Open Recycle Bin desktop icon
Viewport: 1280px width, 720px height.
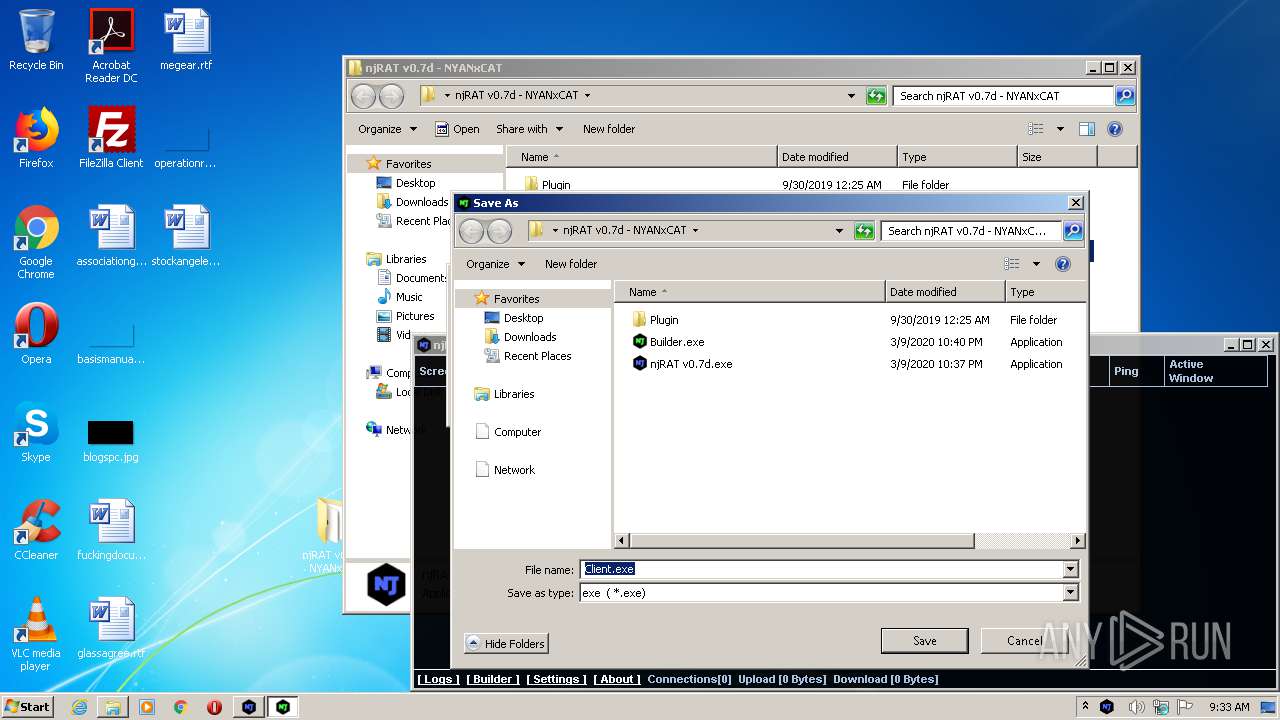tap(36, 40)
